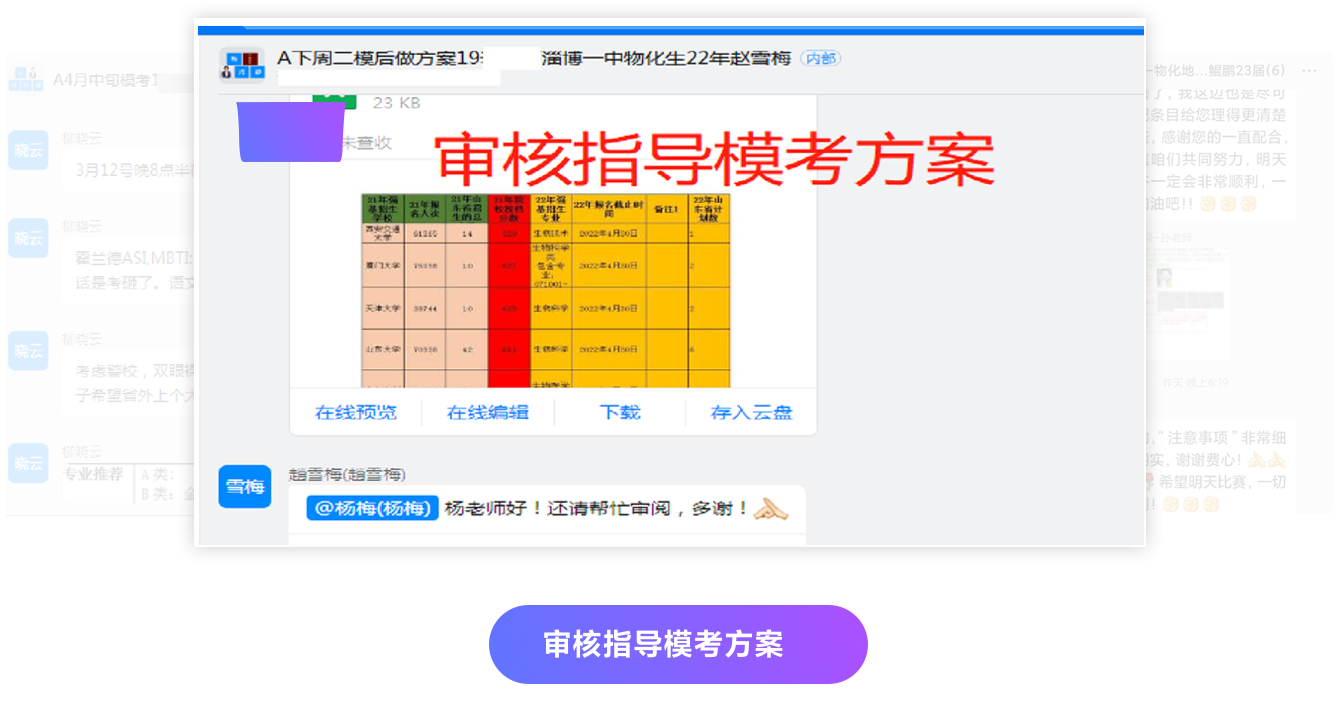
Task: Click the 雪梅 blue avatar
Action: [x=245, y=487]
